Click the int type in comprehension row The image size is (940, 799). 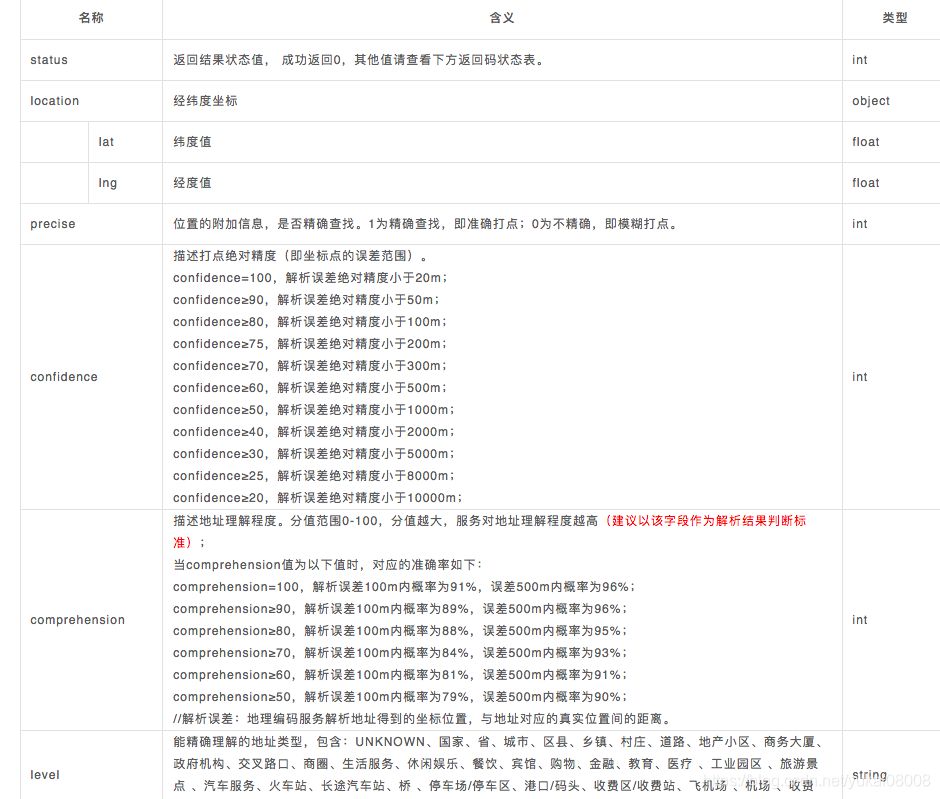(x=860, y=620)
